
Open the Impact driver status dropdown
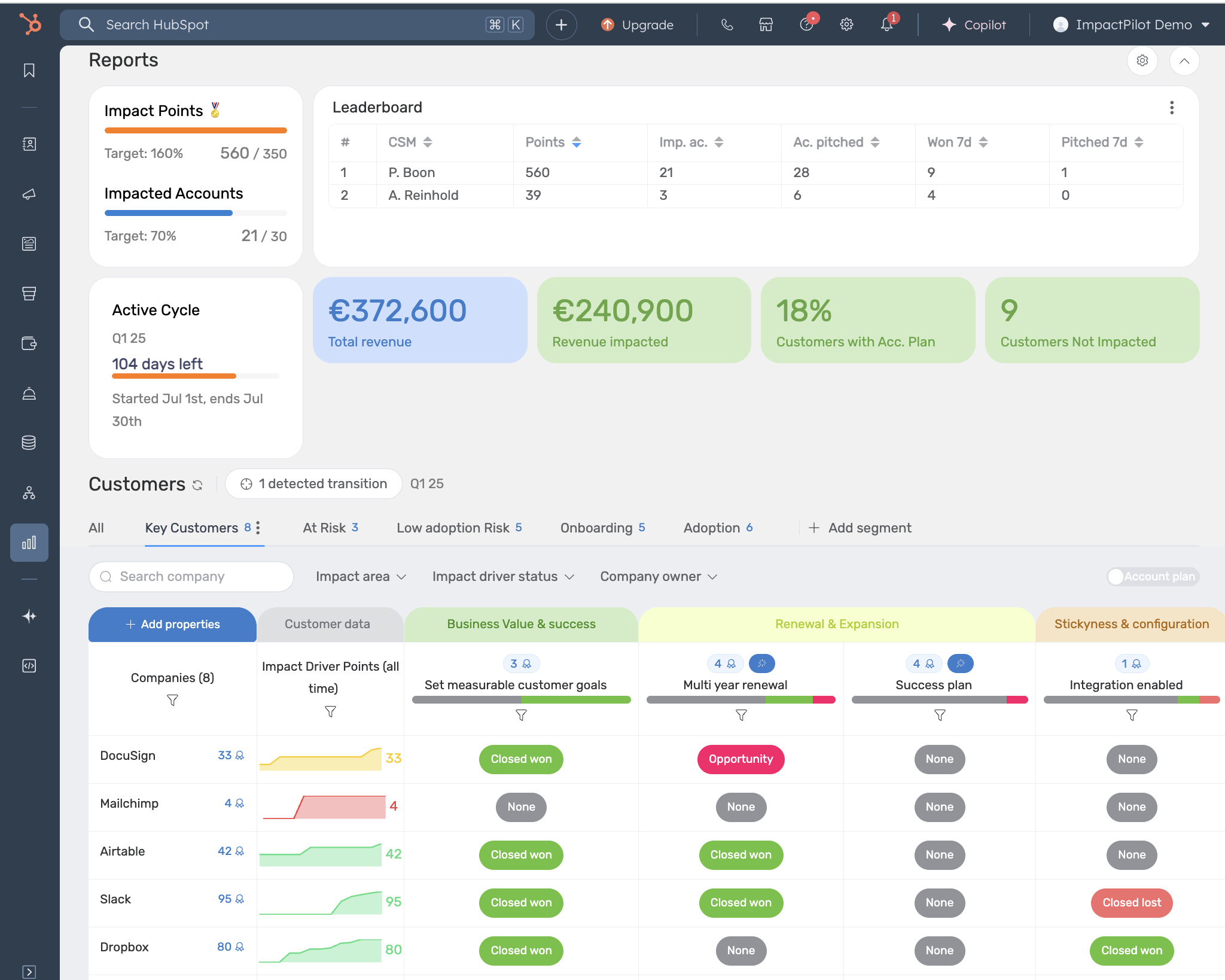[503, 577]
